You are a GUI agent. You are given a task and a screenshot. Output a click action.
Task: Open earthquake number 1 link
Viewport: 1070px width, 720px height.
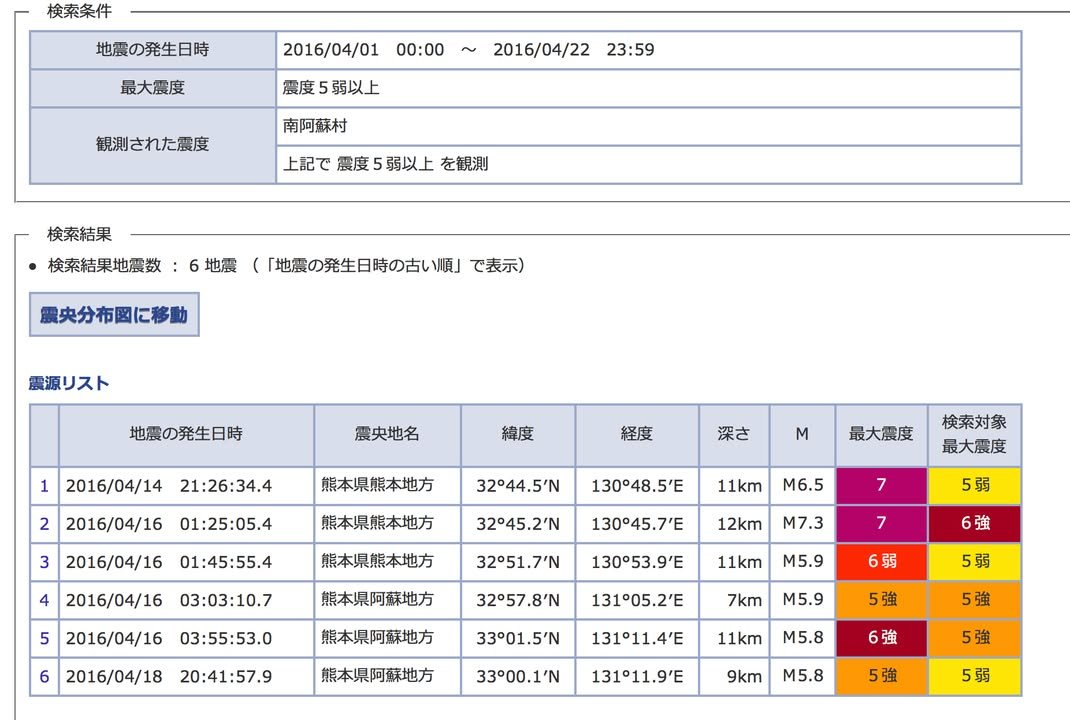[44, 486]
